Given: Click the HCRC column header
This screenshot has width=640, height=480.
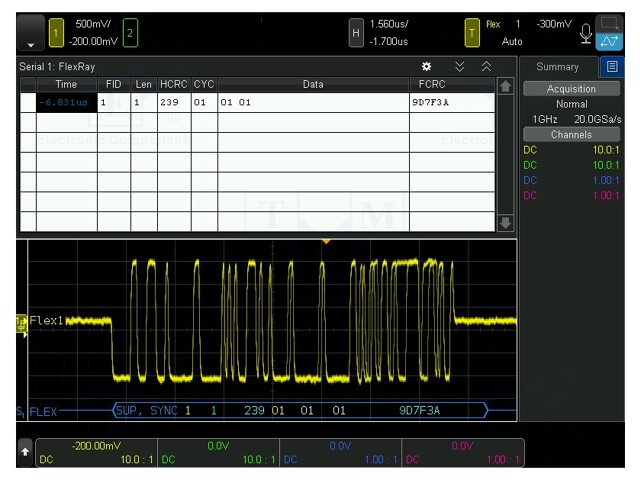Looking at the screenshot, I should (174, 84).
